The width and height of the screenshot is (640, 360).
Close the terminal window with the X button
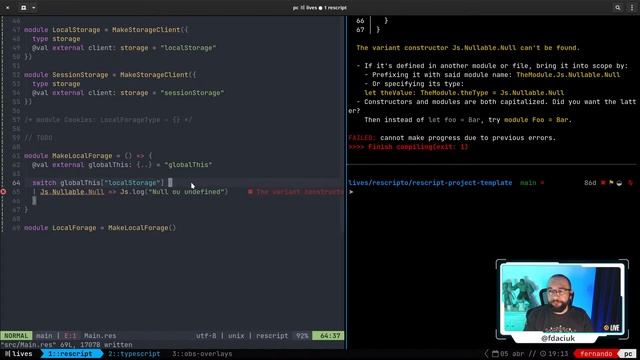(x=7, y=7)
